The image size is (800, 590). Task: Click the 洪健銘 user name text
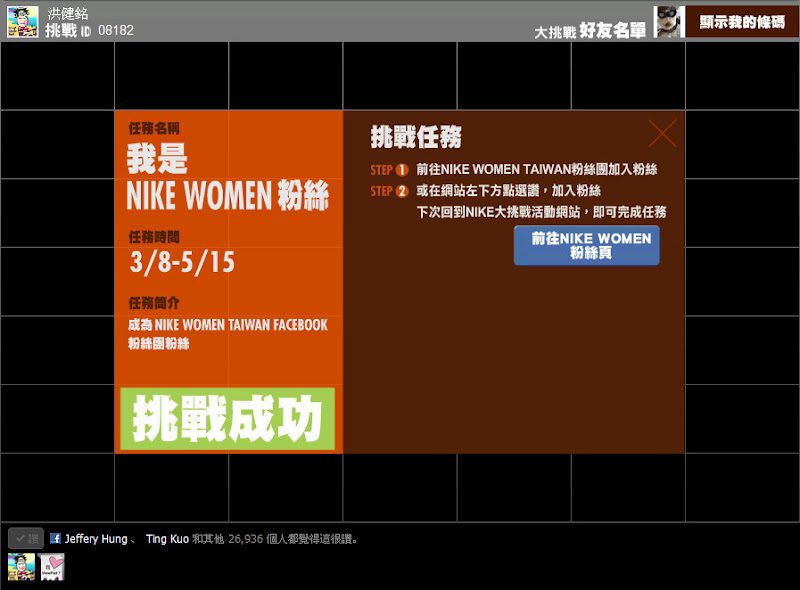click(x=67, y=13)
